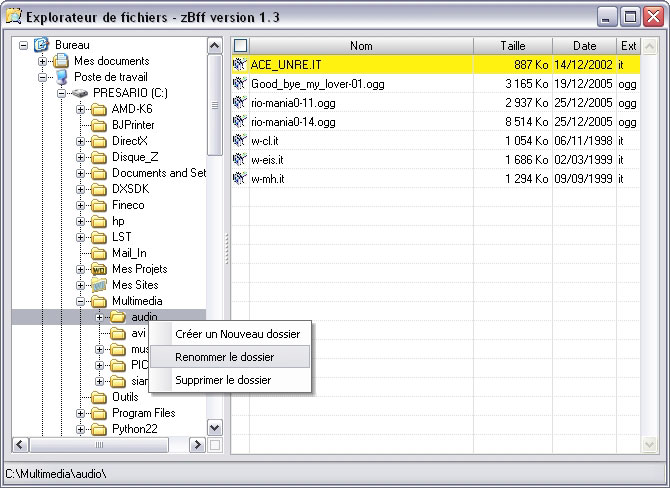
Task: Click the open audio folder icon
Action: click(x=118, y=317)
